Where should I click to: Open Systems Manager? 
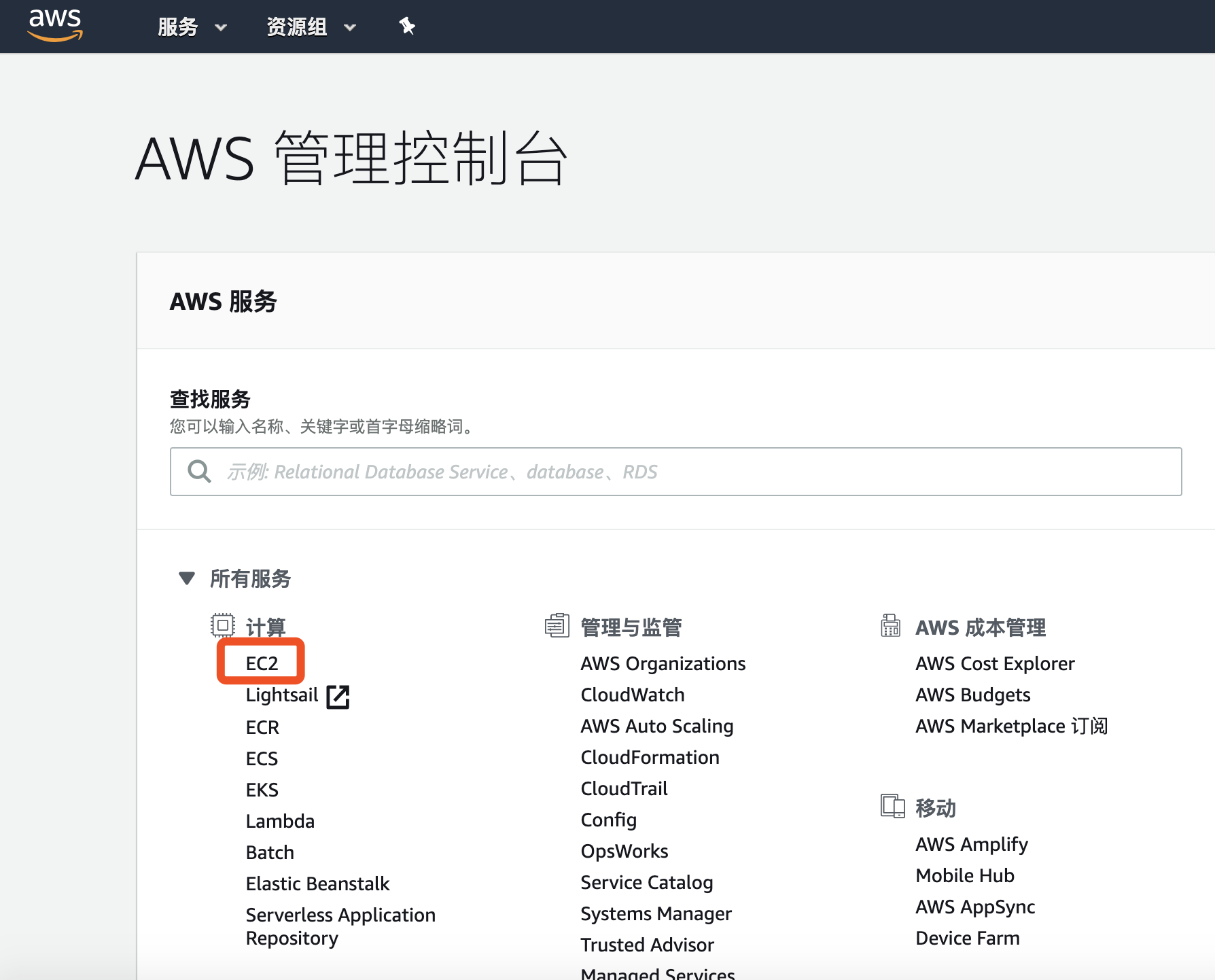point(656,913)
